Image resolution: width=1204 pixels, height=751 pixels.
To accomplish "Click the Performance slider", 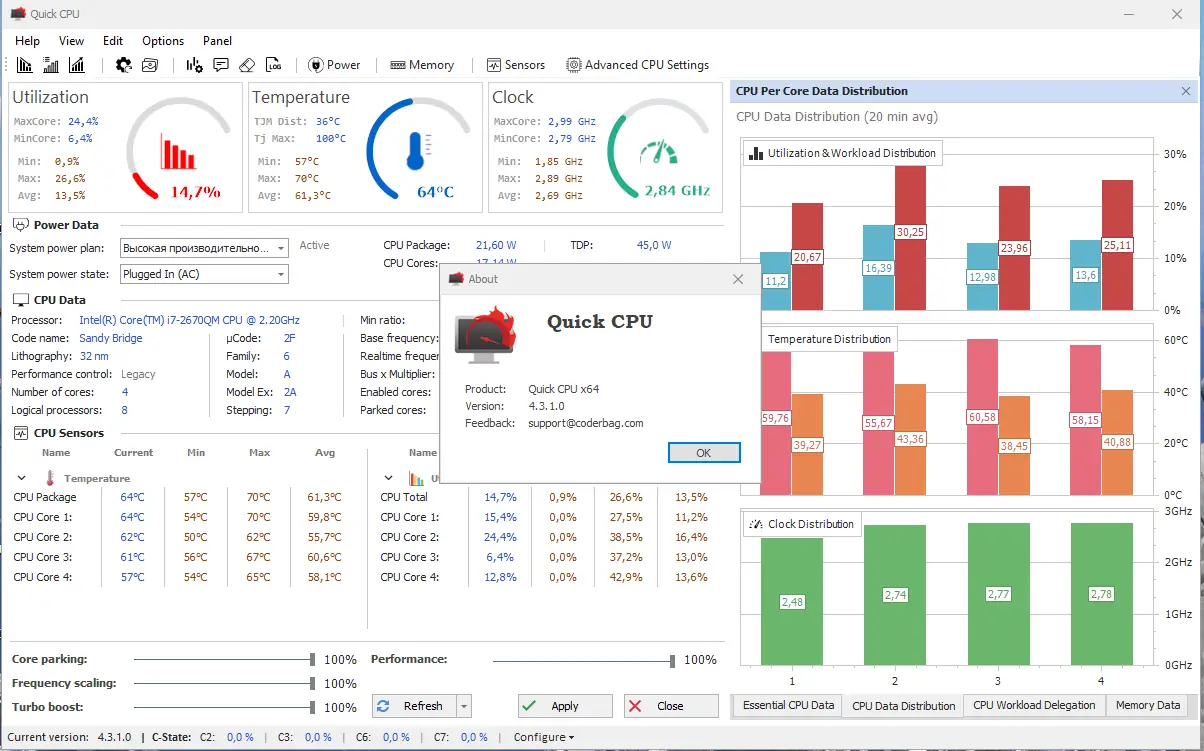I will point(584,660).
